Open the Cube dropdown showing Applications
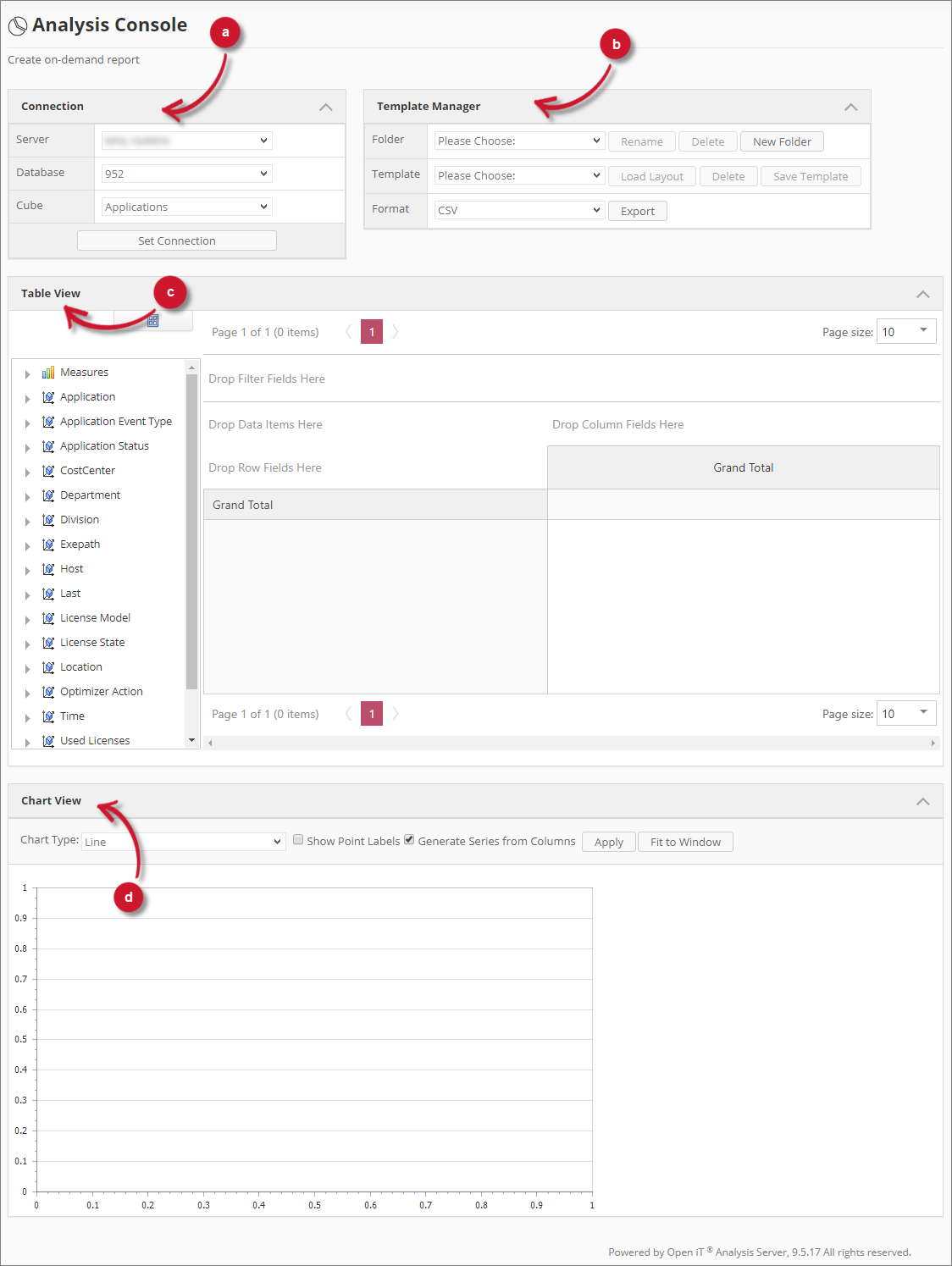Viewport: 952px width, 1266px height. (185, 206)
